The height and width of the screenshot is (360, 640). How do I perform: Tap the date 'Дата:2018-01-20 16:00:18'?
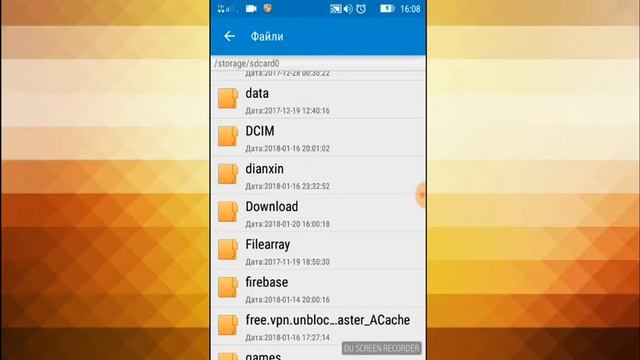pos(287,224)
